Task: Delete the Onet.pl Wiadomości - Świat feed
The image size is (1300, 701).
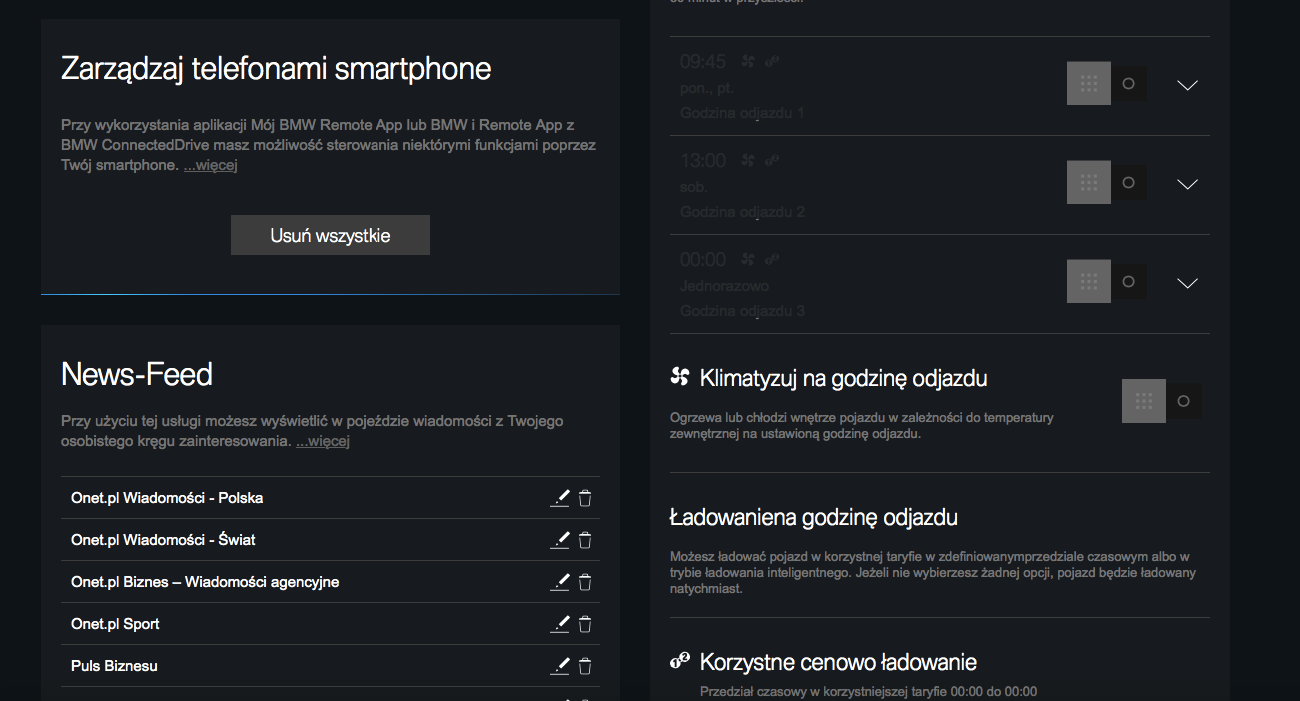Action: (585, 540)
